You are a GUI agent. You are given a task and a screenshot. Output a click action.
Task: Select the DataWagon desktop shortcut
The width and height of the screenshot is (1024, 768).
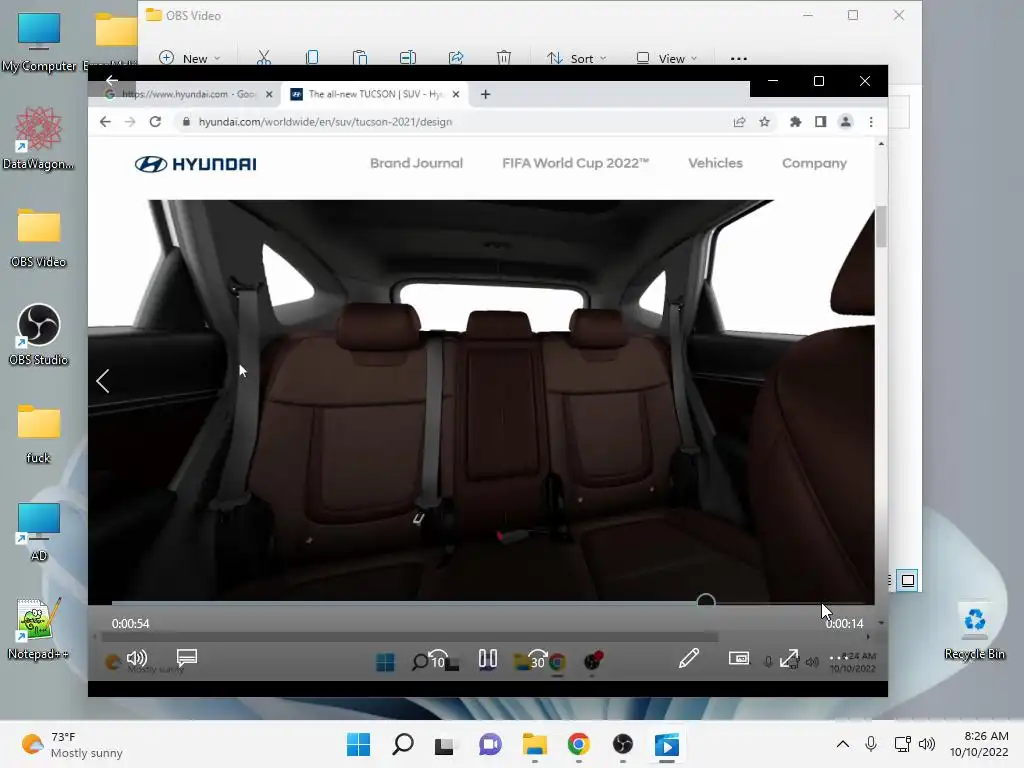pyautogui.click(x=39, y=139)
